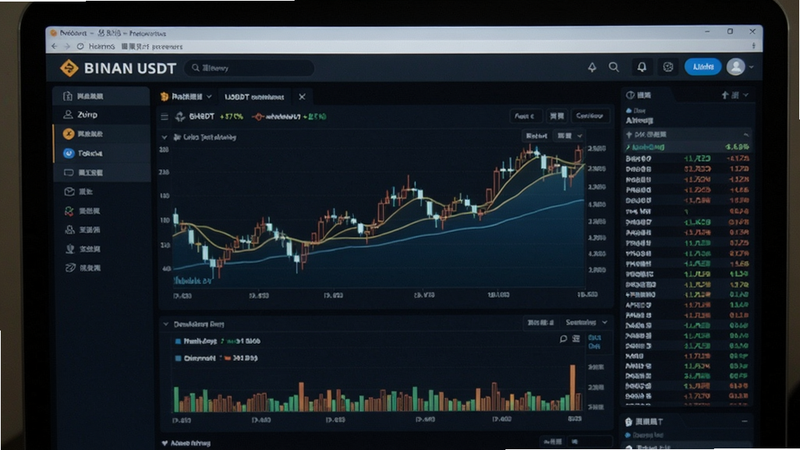Collapse the market list header row chevron
Screen dimensions: 800x450
[746, 135]
